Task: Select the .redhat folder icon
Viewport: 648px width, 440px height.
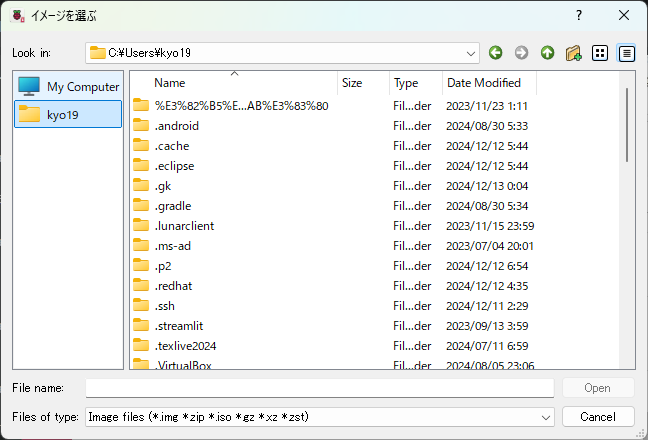Action: click(141, 285)
